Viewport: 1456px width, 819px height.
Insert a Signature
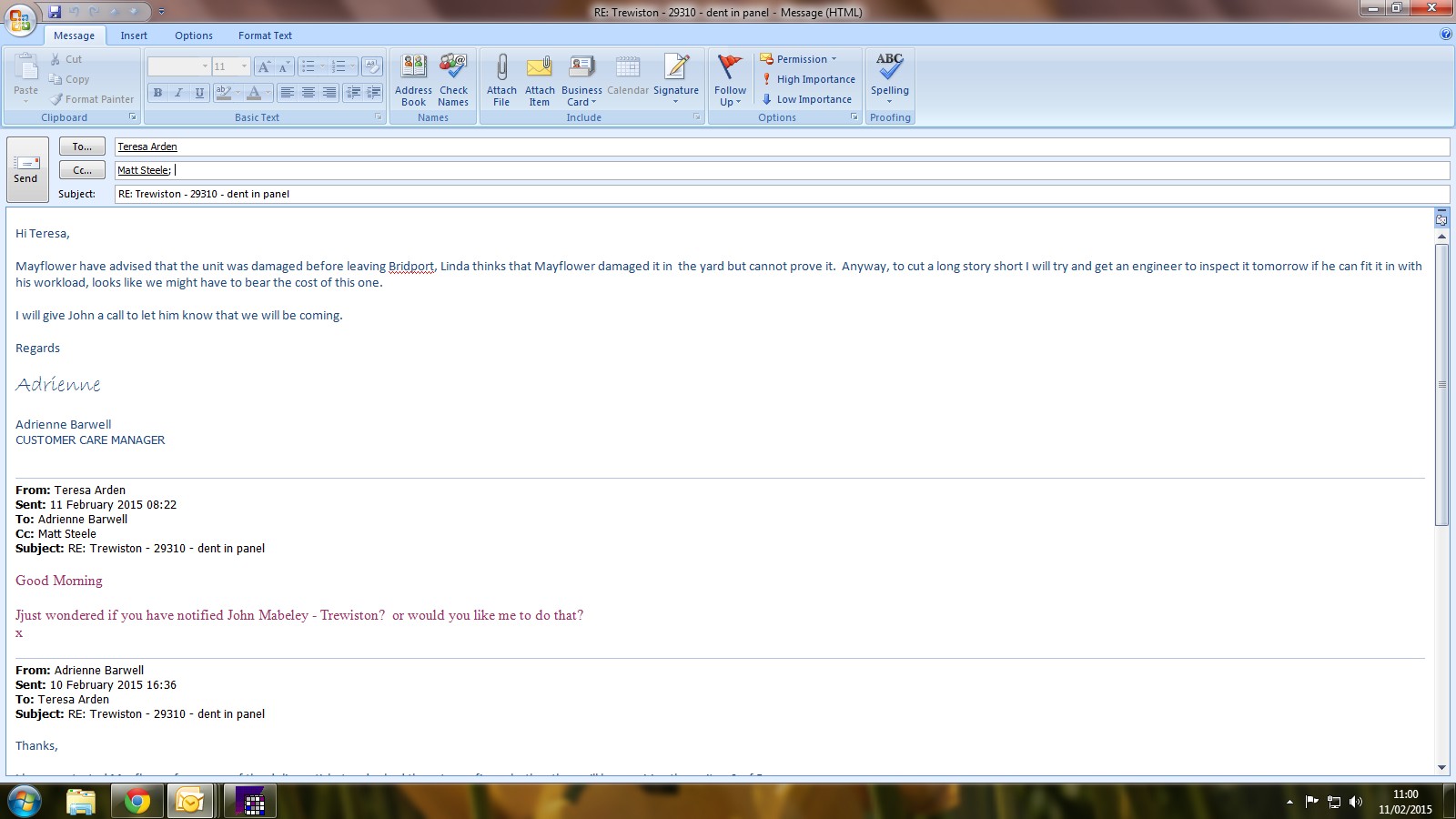pos(676,80)
